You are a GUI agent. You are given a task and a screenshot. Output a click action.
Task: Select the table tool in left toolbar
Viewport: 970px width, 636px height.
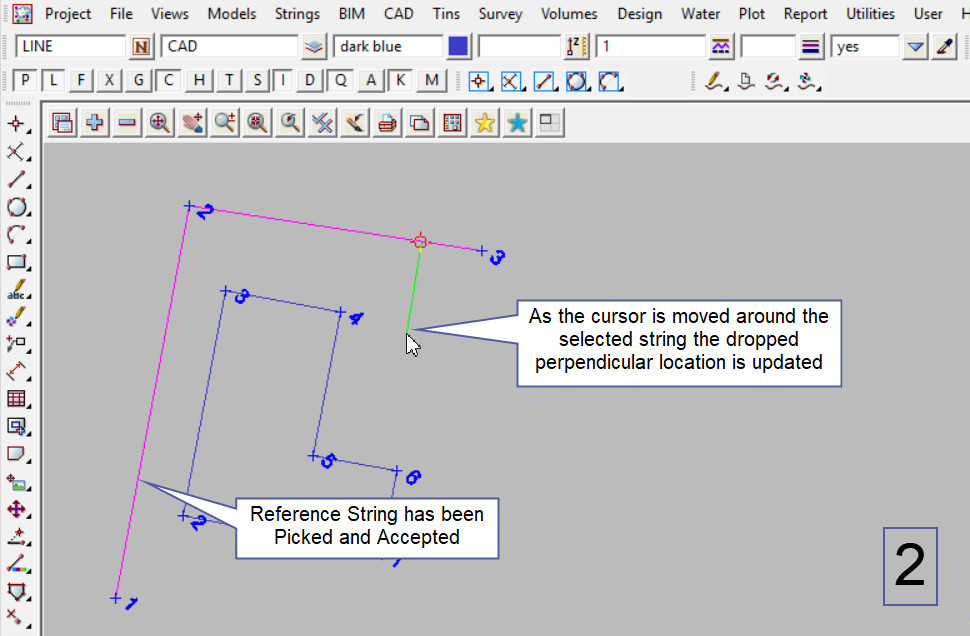pos(16,399)
